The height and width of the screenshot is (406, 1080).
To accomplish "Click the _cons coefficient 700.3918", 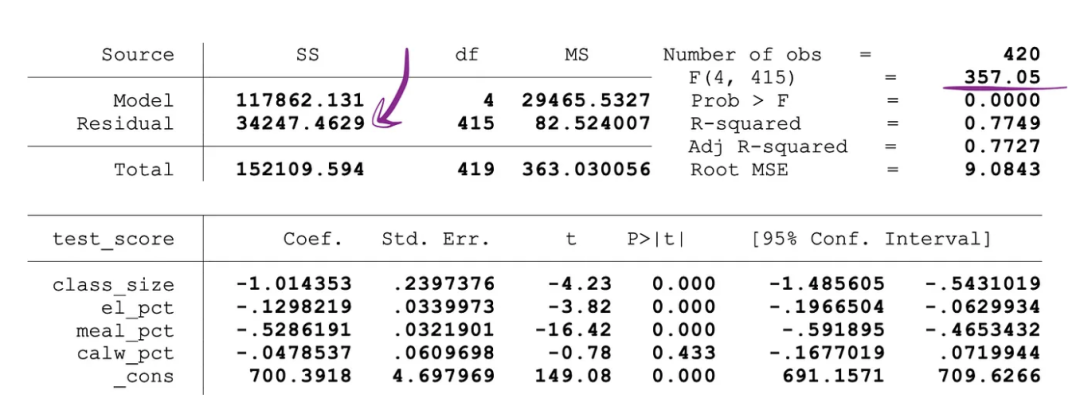I will [x=300, y=376].
